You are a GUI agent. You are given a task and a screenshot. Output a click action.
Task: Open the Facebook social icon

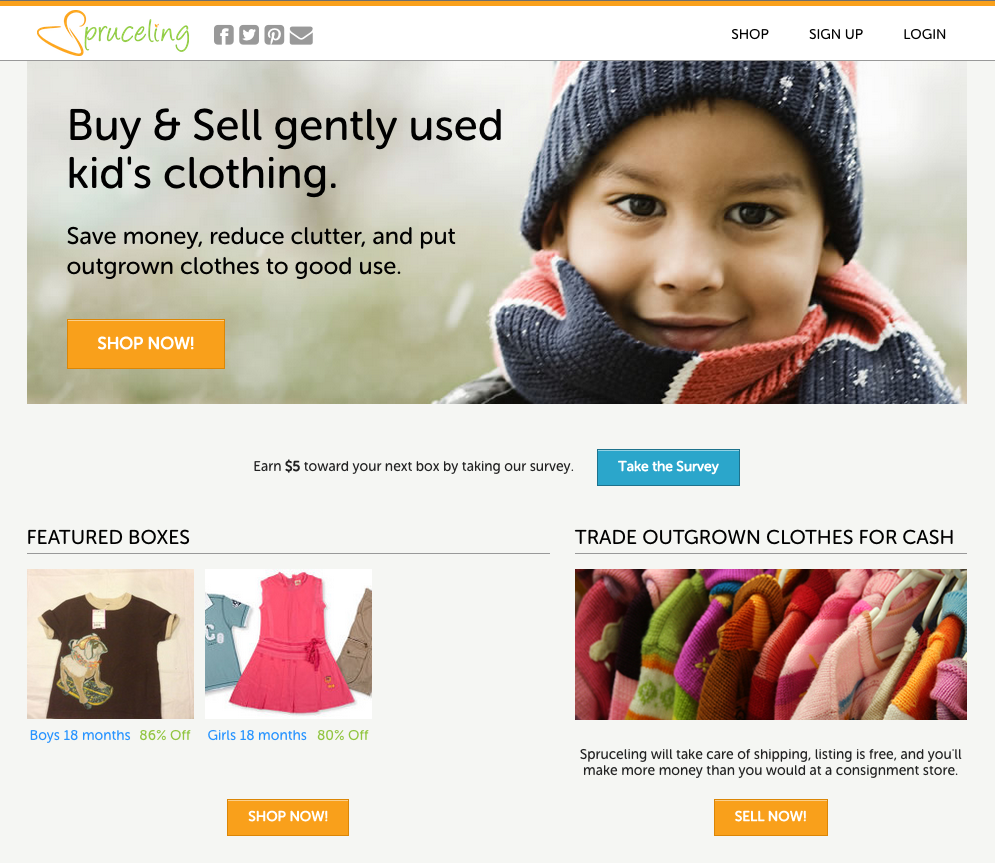[x=223, y=35]
